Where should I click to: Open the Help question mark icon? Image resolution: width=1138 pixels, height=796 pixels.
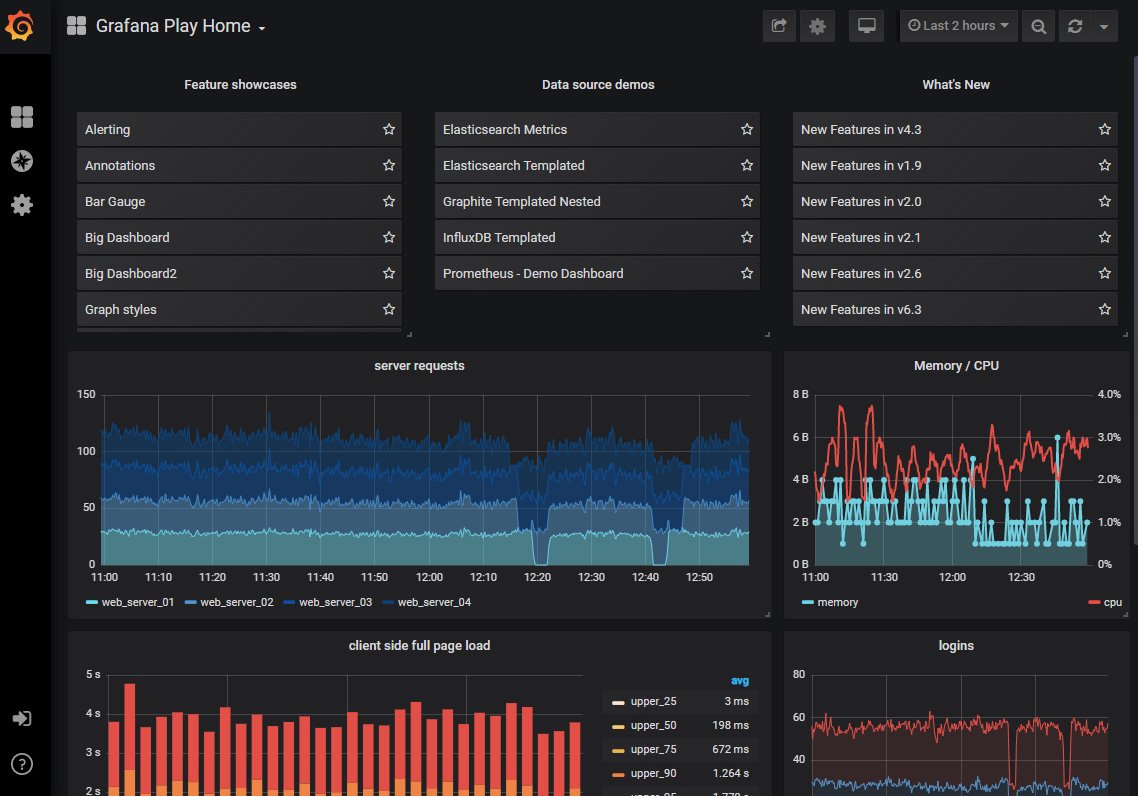coord(22,764)
